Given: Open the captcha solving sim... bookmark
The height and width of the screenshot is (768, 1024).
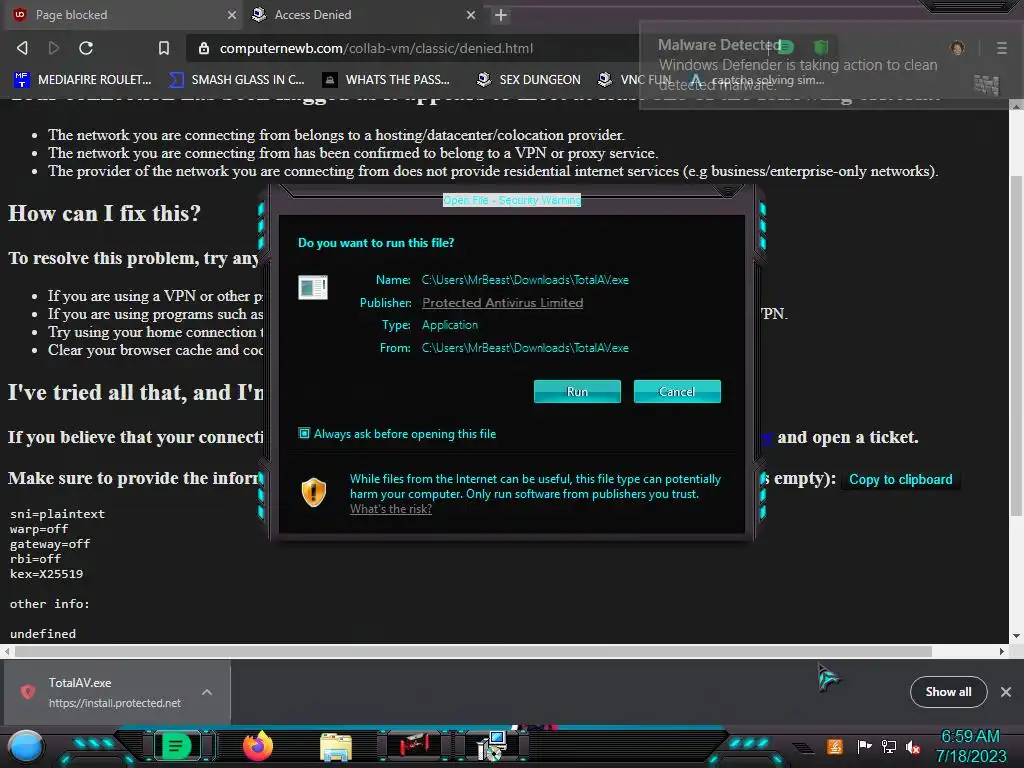Looking at the screenshot, I should point(758,80).
